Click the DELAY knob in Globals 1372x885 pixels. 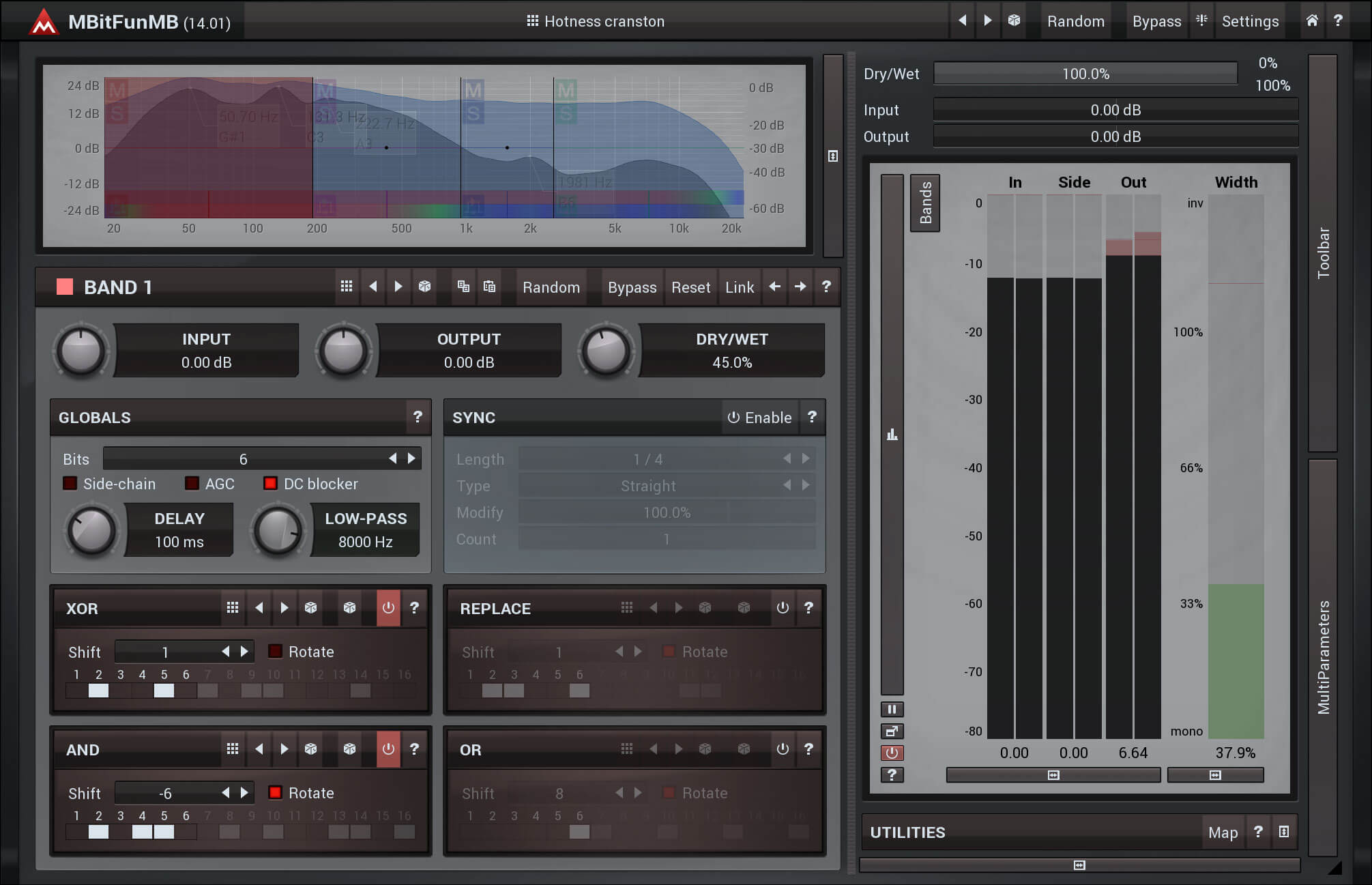click(x=91, y=530)
